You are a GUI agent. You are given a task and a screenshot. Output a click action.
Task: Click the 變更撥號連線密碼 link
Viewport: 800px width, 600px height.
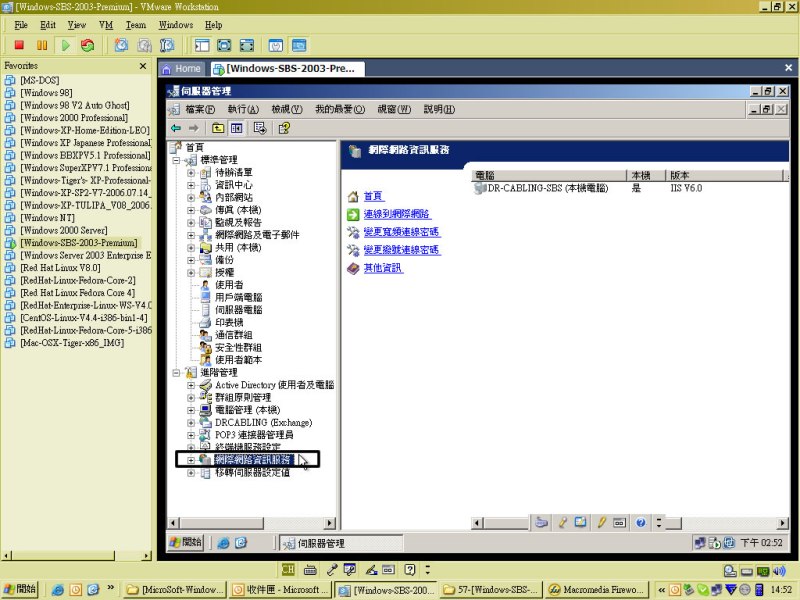tap(402, 250)
